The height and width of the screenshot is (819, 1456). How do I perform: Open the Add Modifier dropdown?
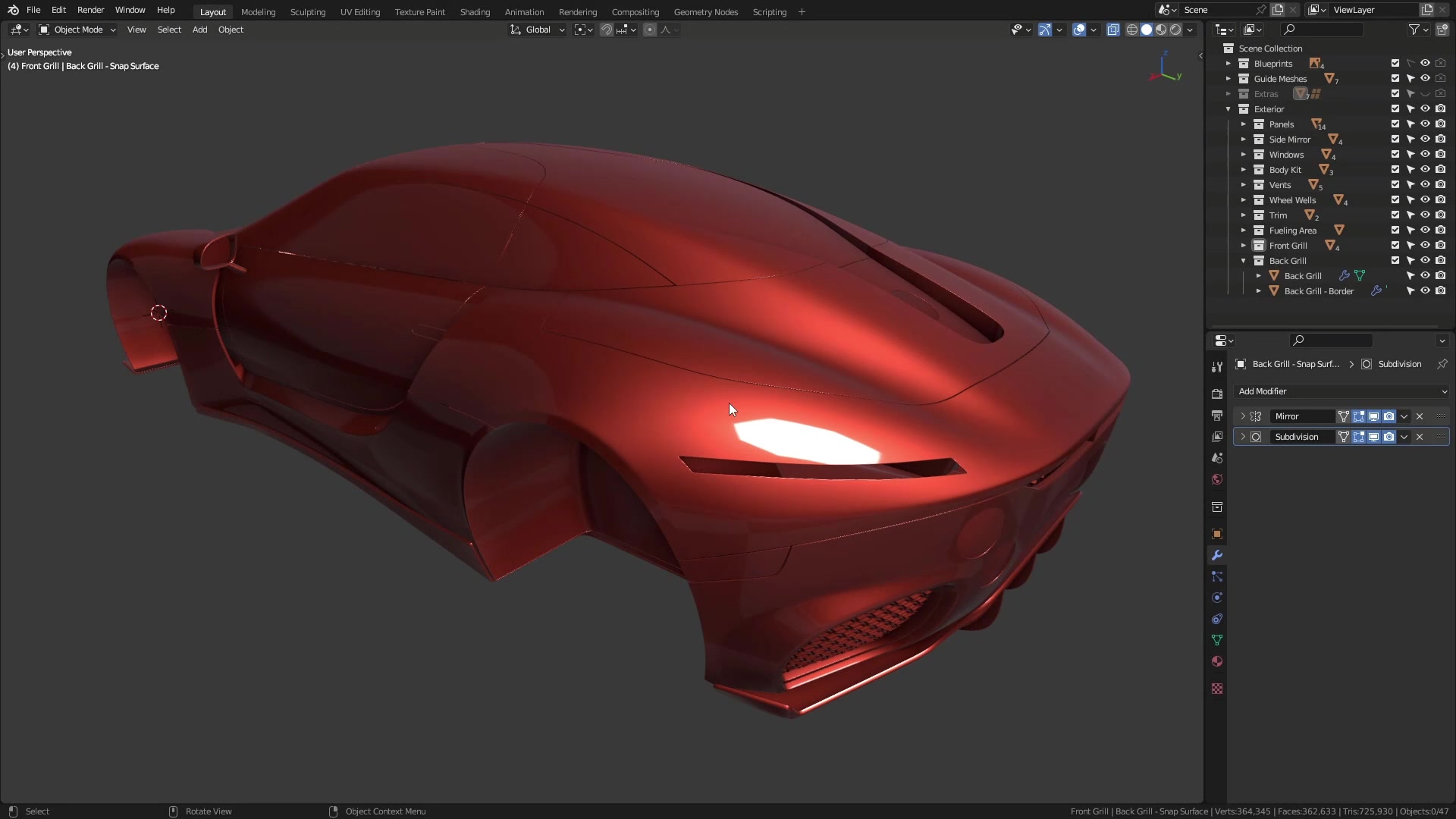tap(1341, 391)
